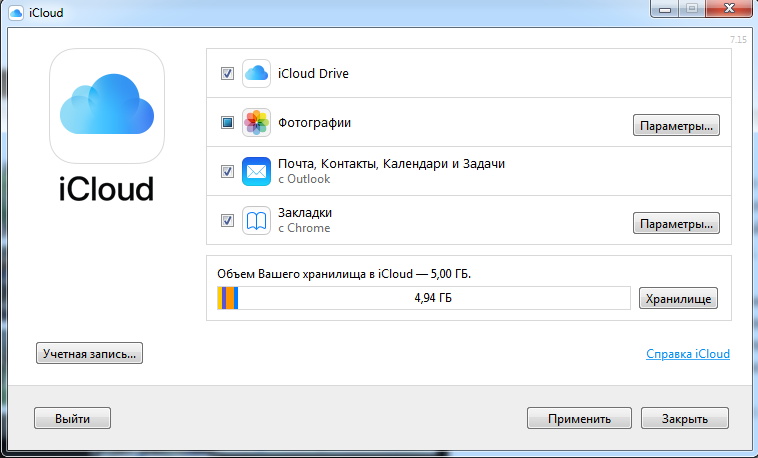Toggle the Фотографии checkbox

[227, 122]
